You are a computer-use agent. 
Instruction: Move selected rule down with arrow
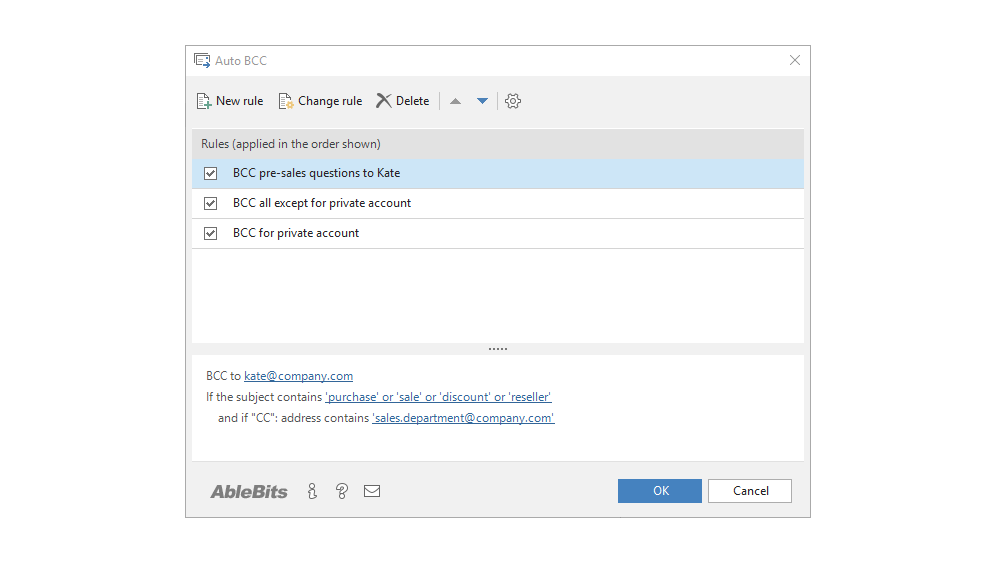click(x=482, y=101)
